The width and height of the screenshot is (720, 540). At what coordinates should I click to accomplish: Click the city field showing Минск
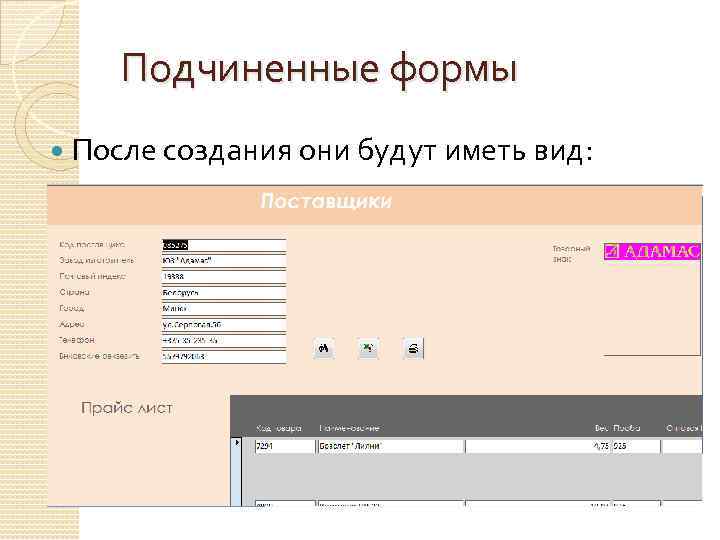224,309
